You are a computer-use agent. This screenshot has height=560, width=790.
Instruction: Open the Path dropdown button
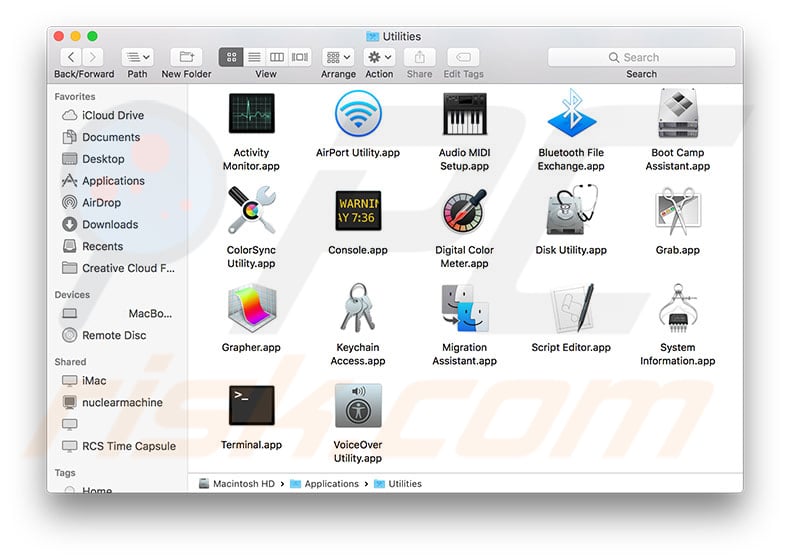pos(138,57)
